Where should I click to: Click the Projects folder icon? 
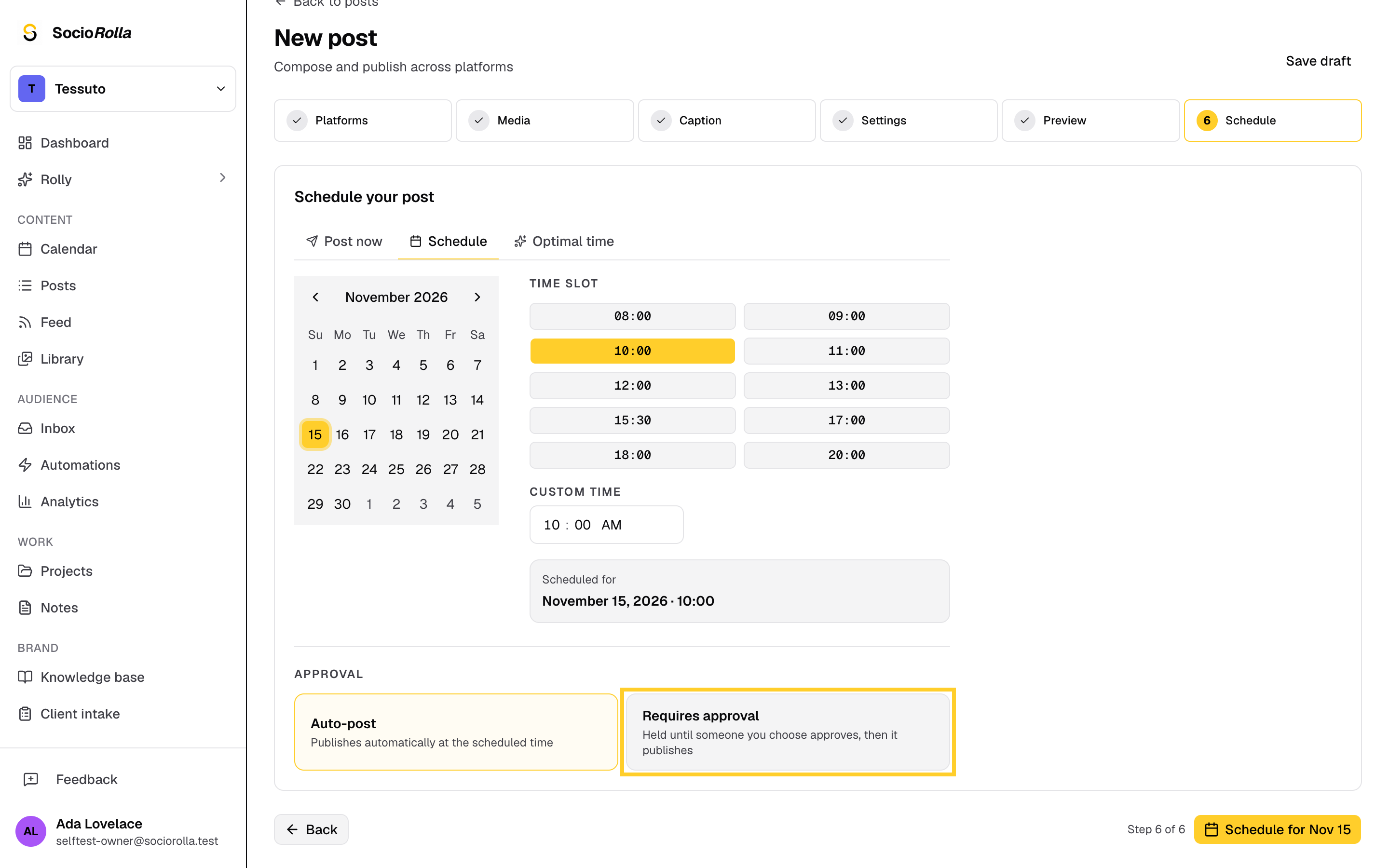point(25,571)
